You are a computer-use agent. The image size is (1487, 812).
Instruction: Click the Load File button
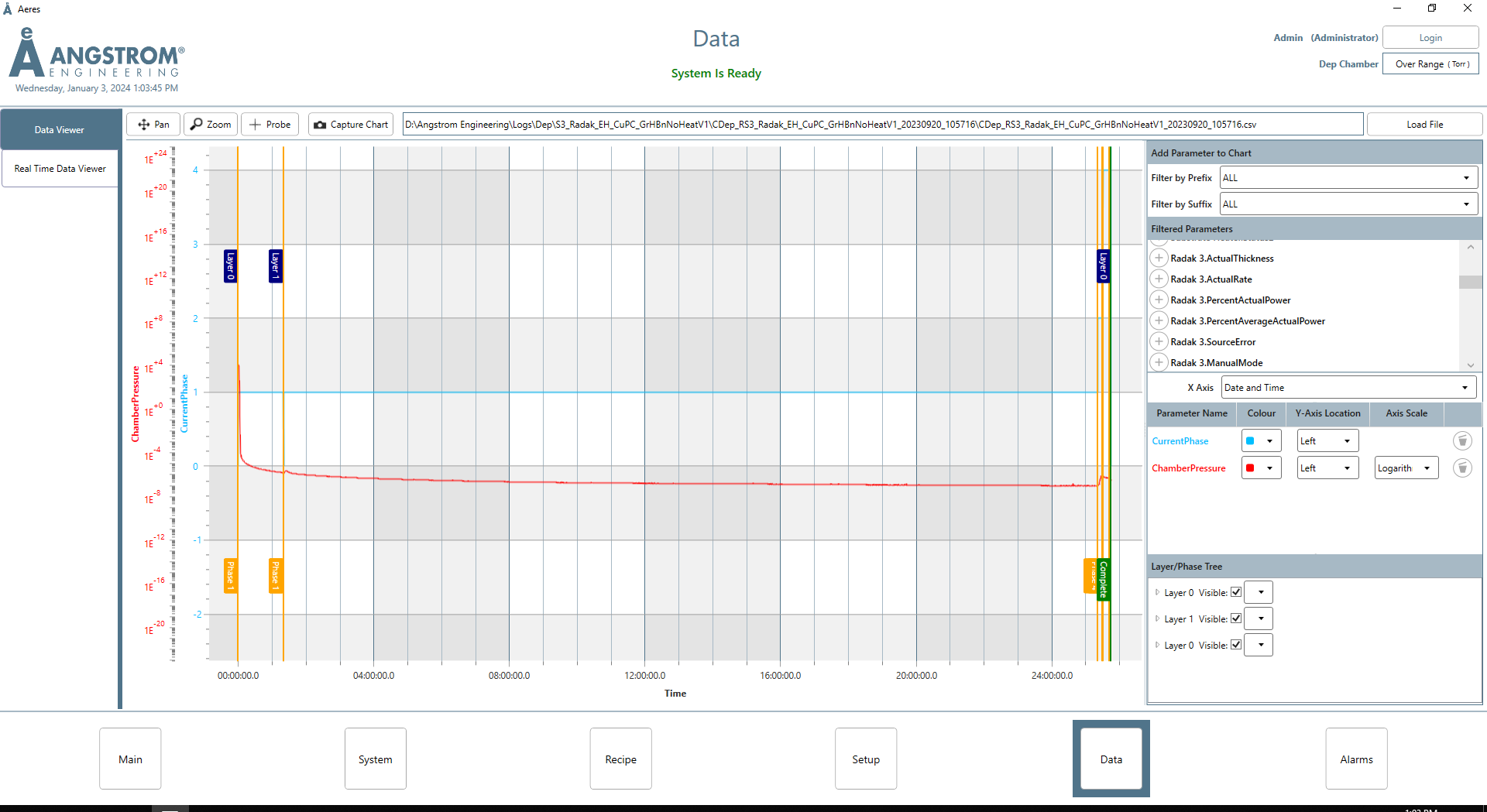click(1424, 125)
